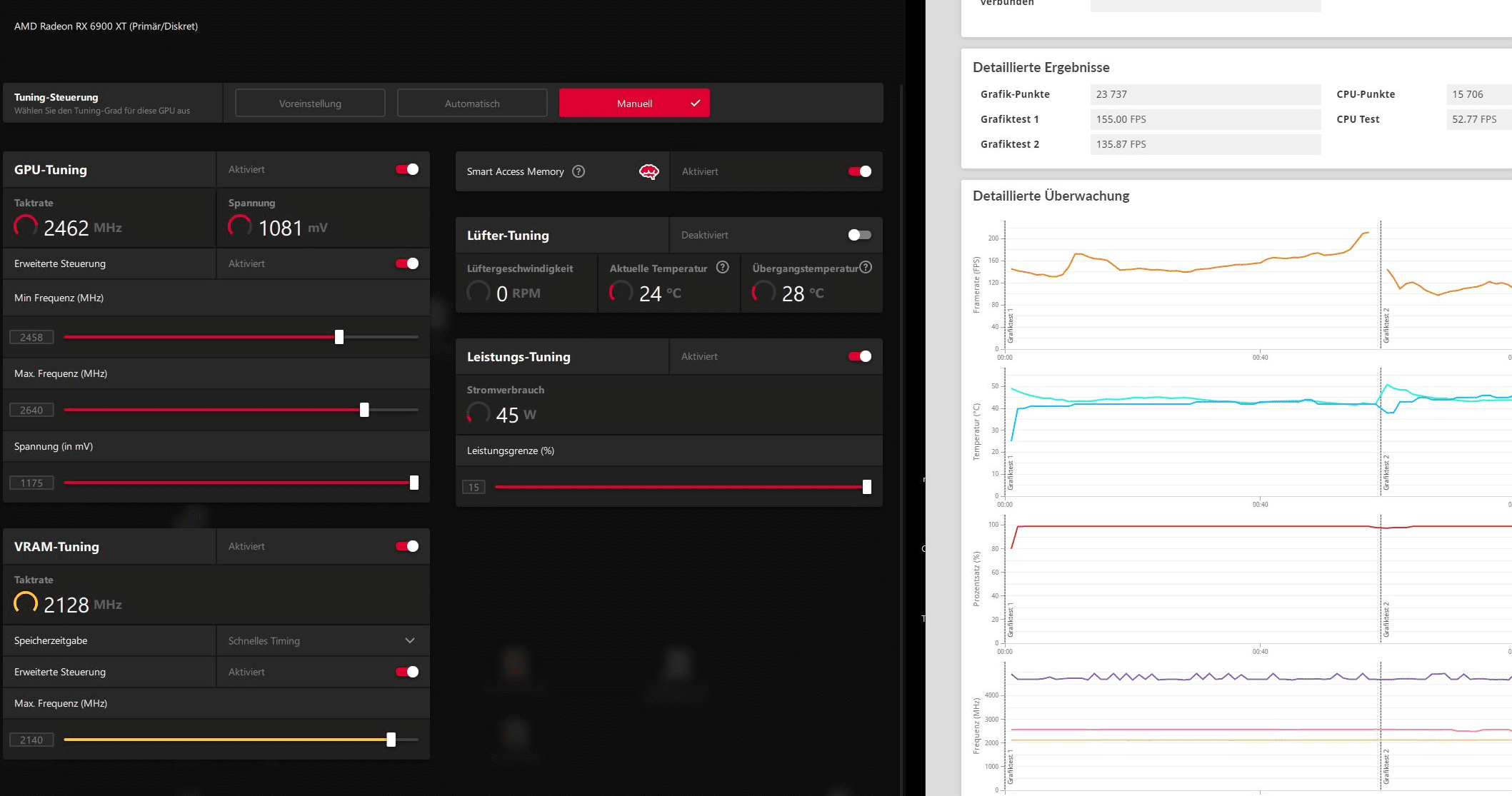
Task: Select the Voreinstellung tuning mode
Action: [310, 104]
